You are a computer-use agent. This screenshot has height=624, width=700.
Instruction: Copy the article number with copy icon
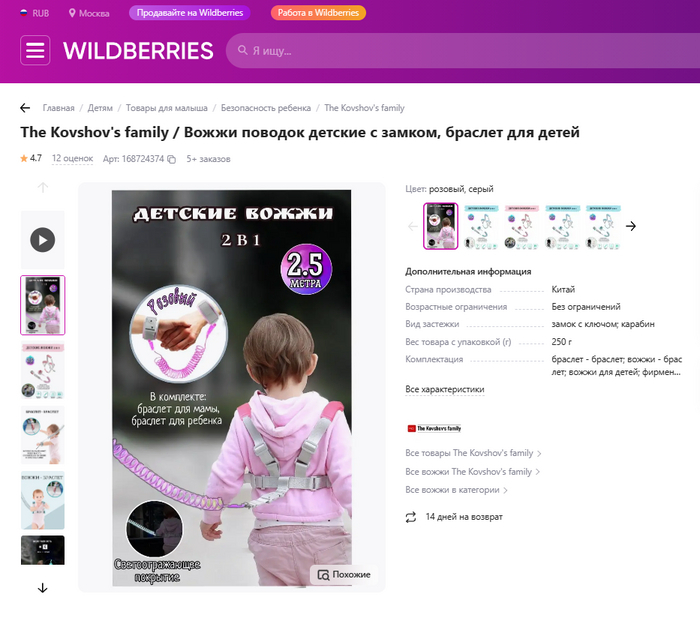(x=171, y=159)
